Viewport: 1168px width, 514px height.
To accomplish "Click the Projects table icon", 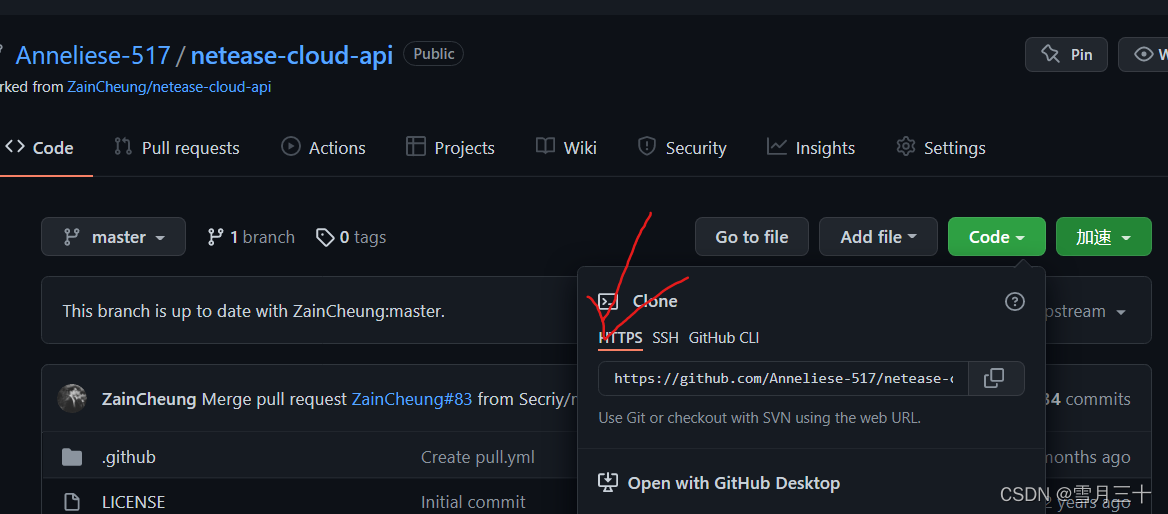I will pyautogui.click(x=416, y=146).
